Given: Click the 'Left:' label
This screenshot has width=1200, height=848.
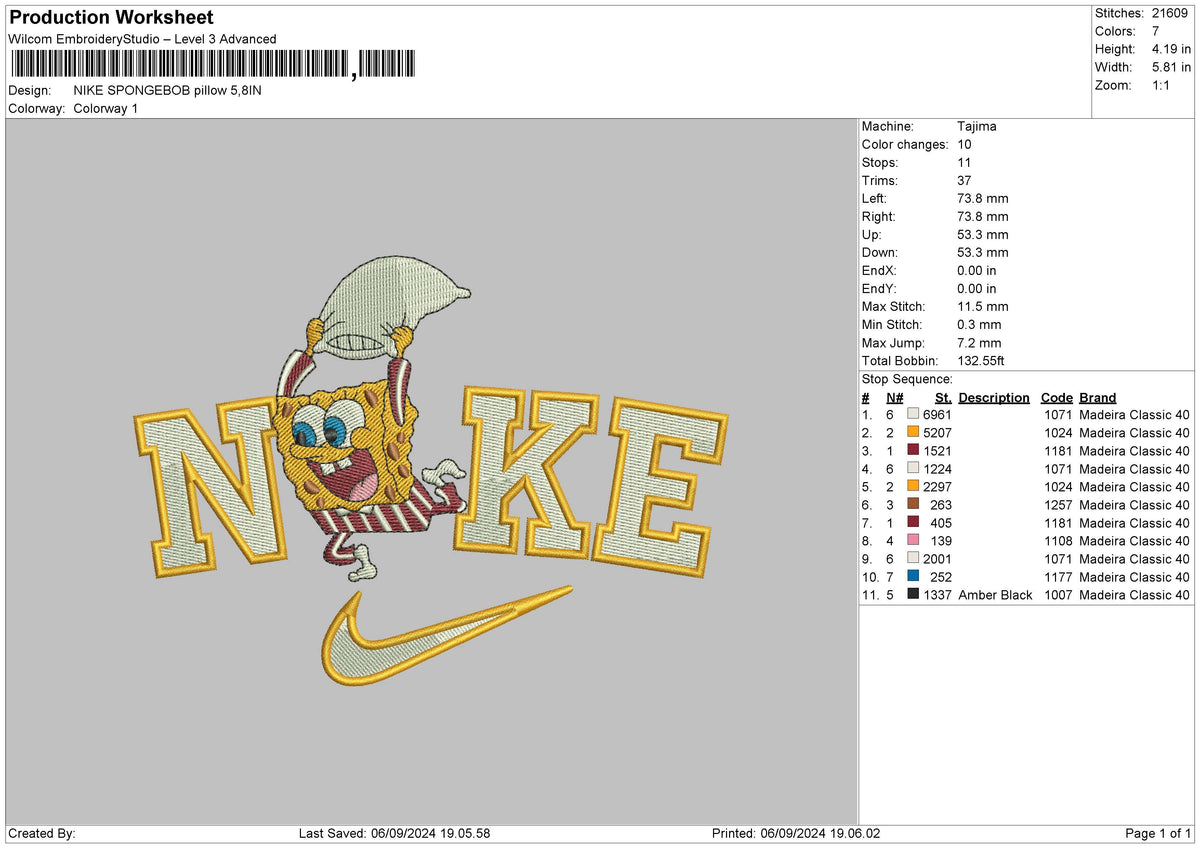Looking at the screenshot, I should click(875, 199).
